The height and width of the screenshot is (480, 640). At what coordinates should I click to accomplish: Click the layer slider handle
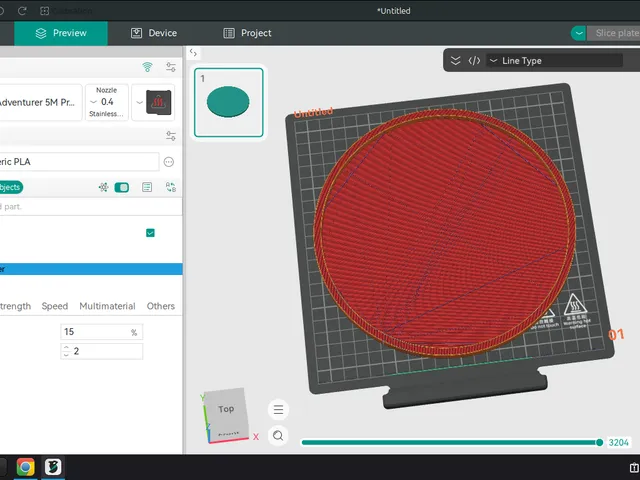[x=599, y=442]
